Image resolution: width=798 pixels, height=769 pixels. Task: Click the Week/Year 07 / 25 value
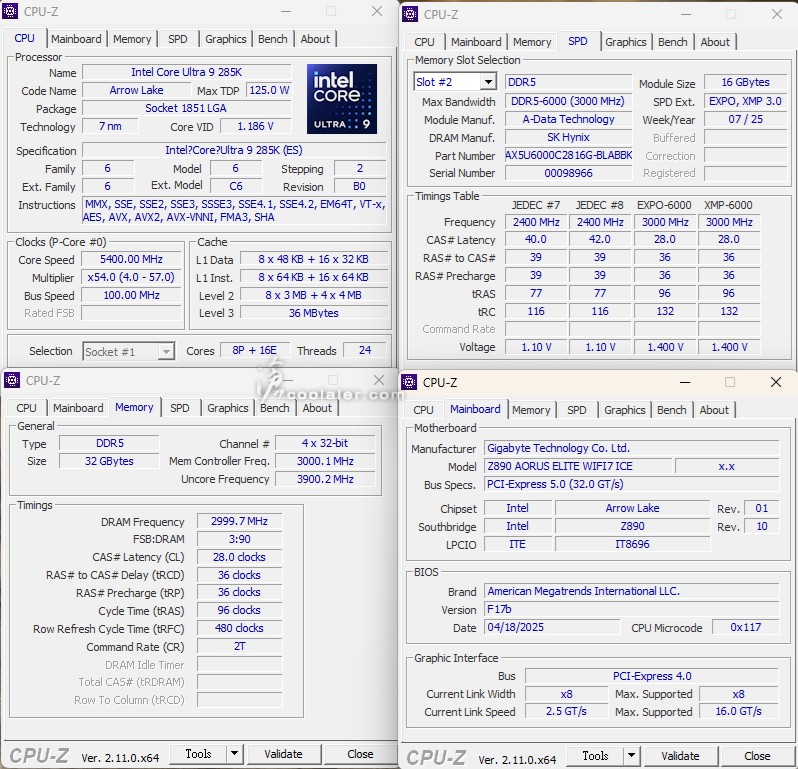point(746,119)
